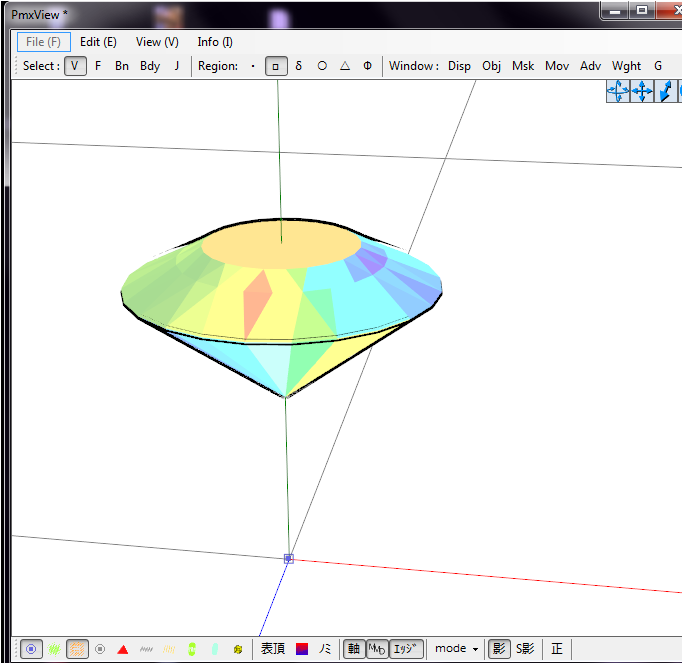Screen dimensions: 683x664
Task: Toggle the 軸 axis display button
Action: point(353,649)
